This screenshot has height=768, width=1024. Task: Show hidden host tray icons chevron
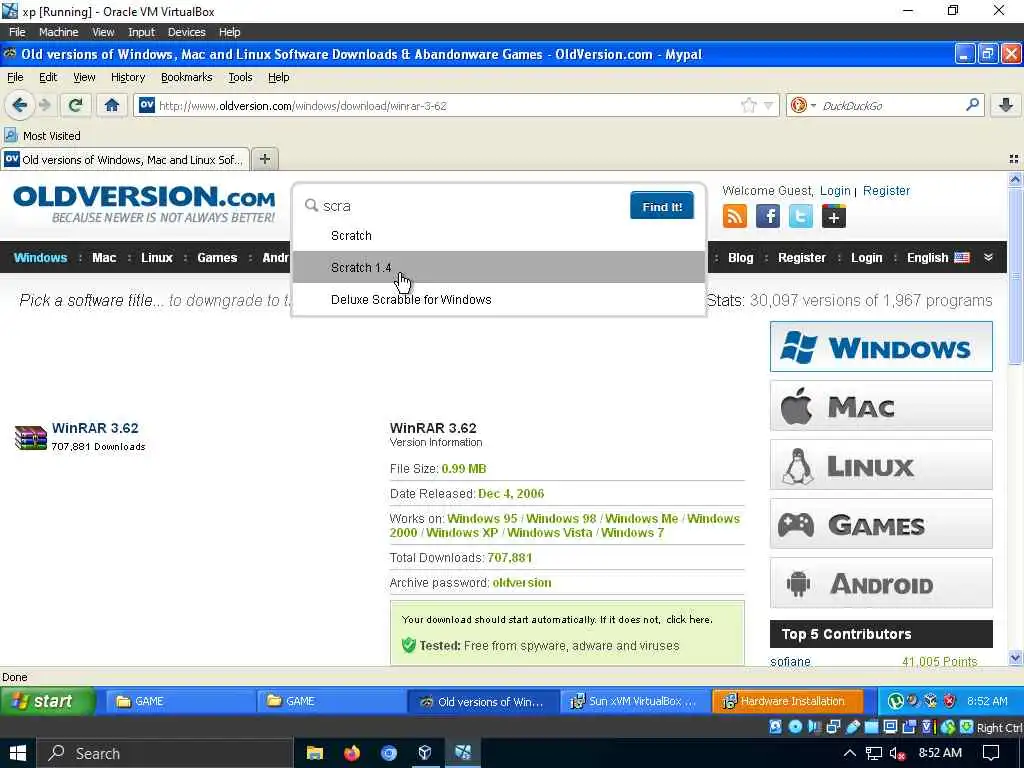pyautogui.click(x=850, y=754)
